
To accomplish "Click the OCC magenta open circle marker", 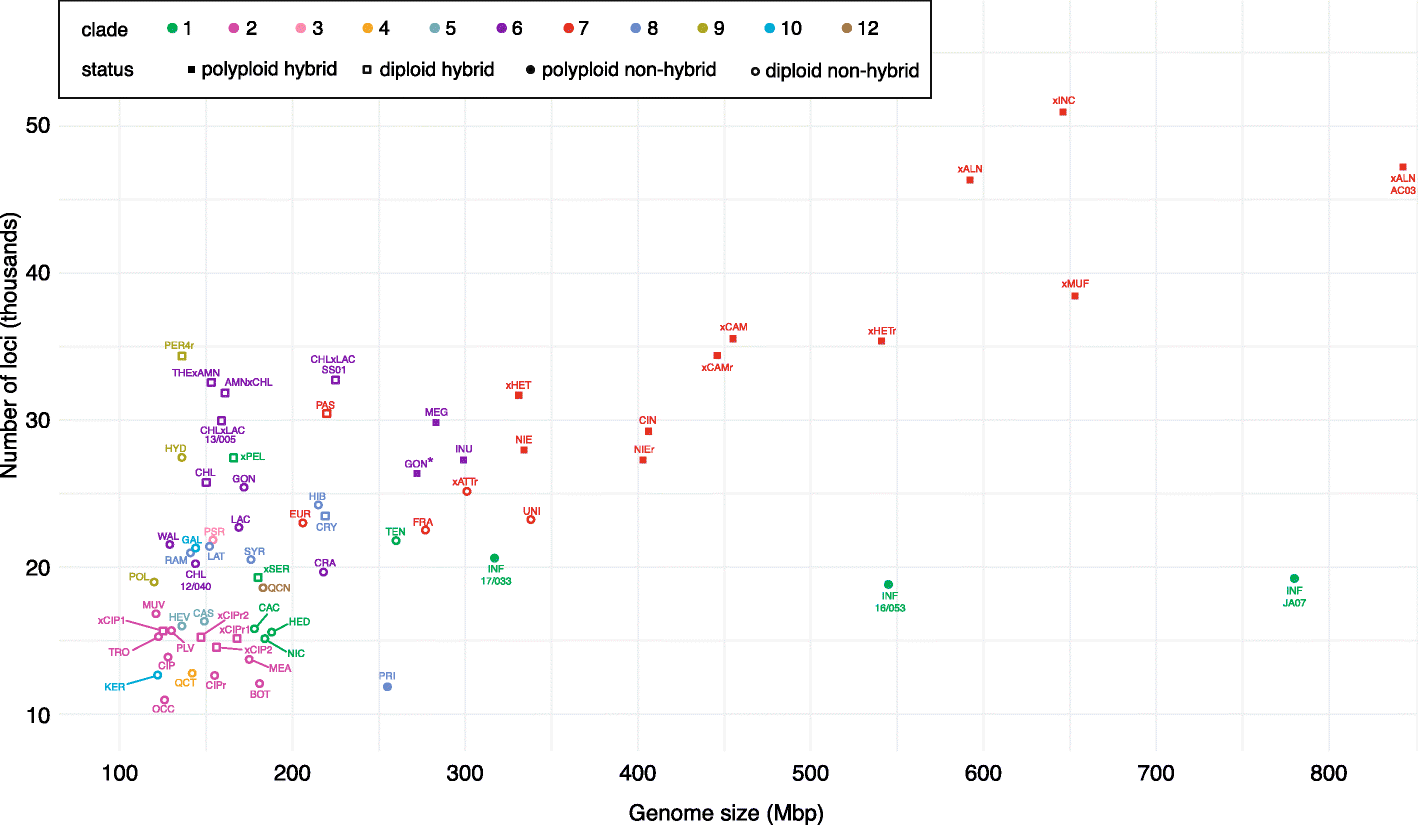I will (x=164, y=700).
